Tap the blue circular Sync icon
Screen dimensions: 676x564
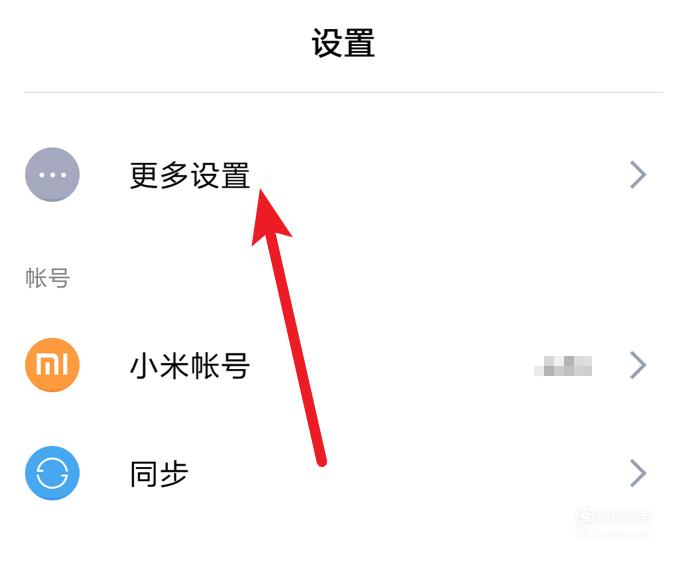coord(52,473)
